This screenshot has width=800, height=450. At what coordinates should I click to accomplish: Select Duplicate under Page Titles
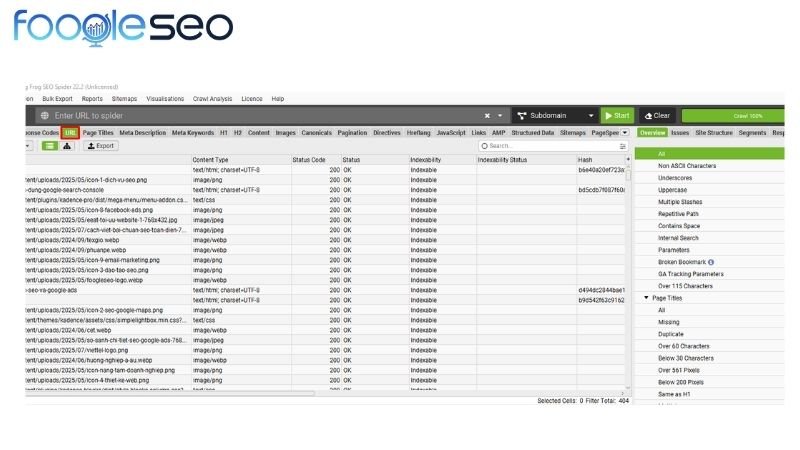click(x=670, y=334)
